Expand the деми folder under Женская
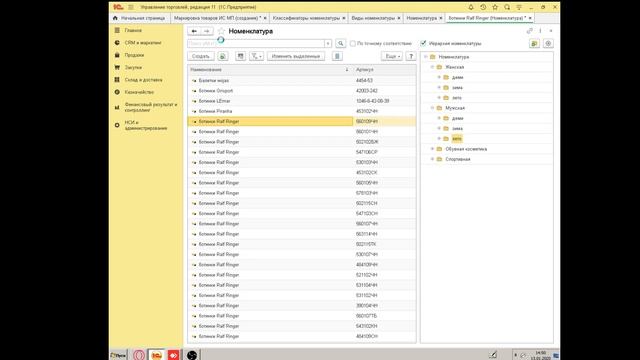640x360 pixels. [439, 77]
